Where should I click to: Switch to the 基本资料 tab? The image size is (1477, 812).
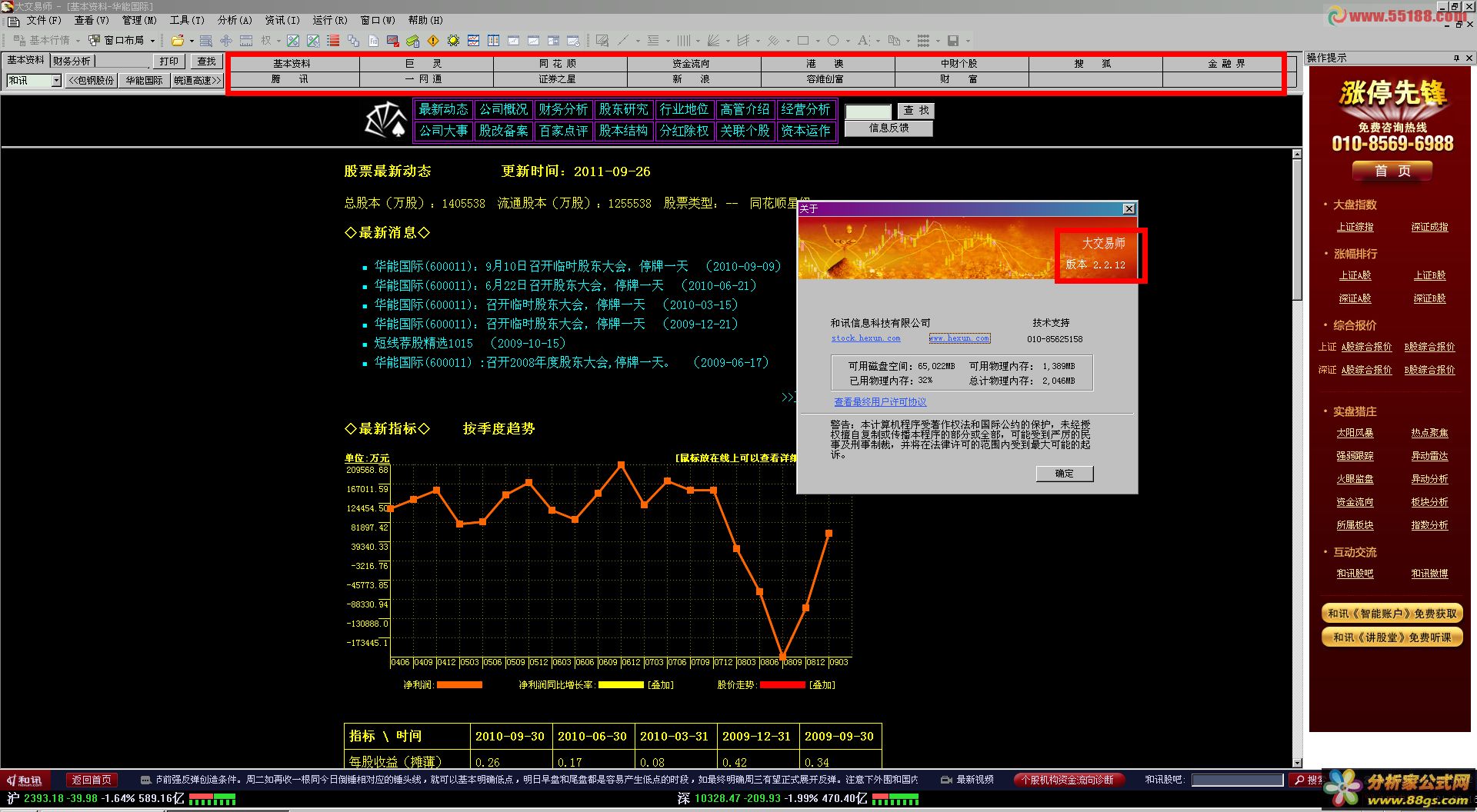tap(25, 60)
